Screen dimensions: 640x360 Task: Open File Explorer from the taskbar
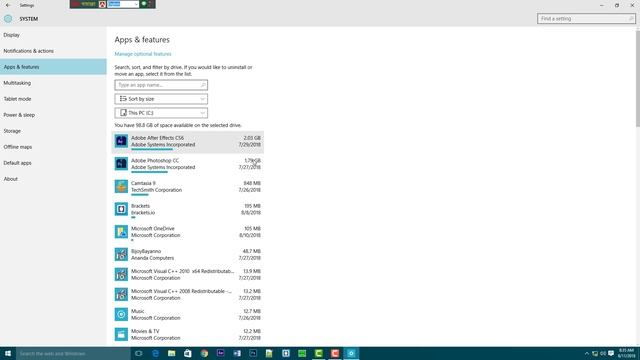(171, 353)
